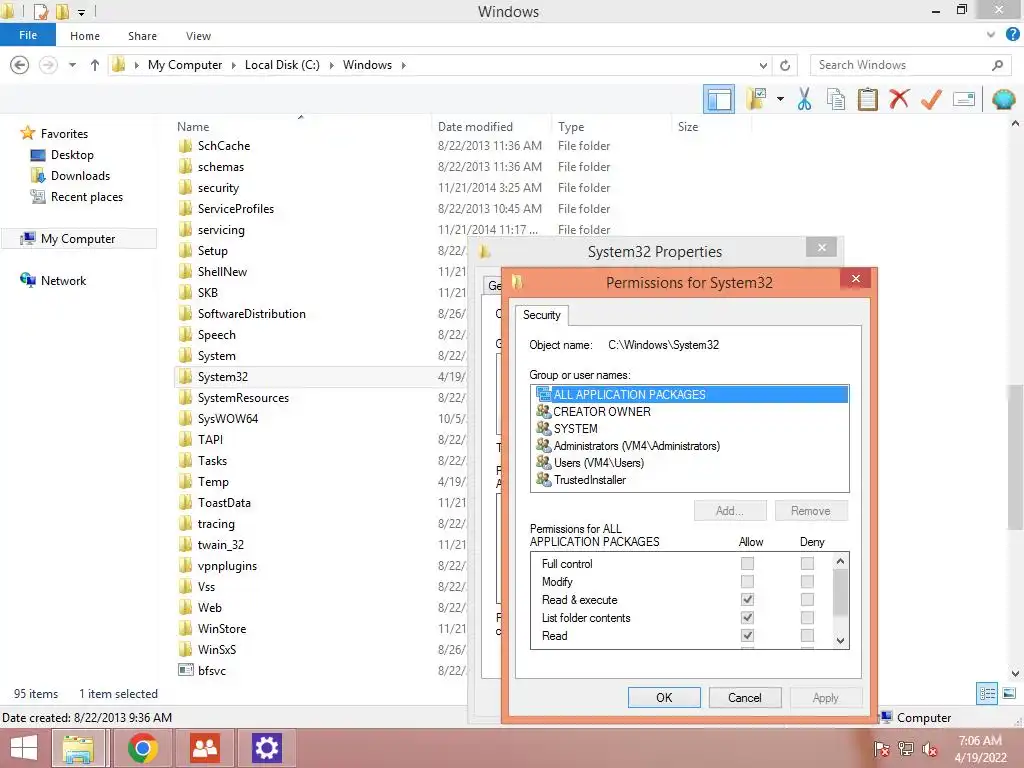The image size is (1024, 768).
Task: Click the teal shell icon in toolbar
Action: [1004, 99]
